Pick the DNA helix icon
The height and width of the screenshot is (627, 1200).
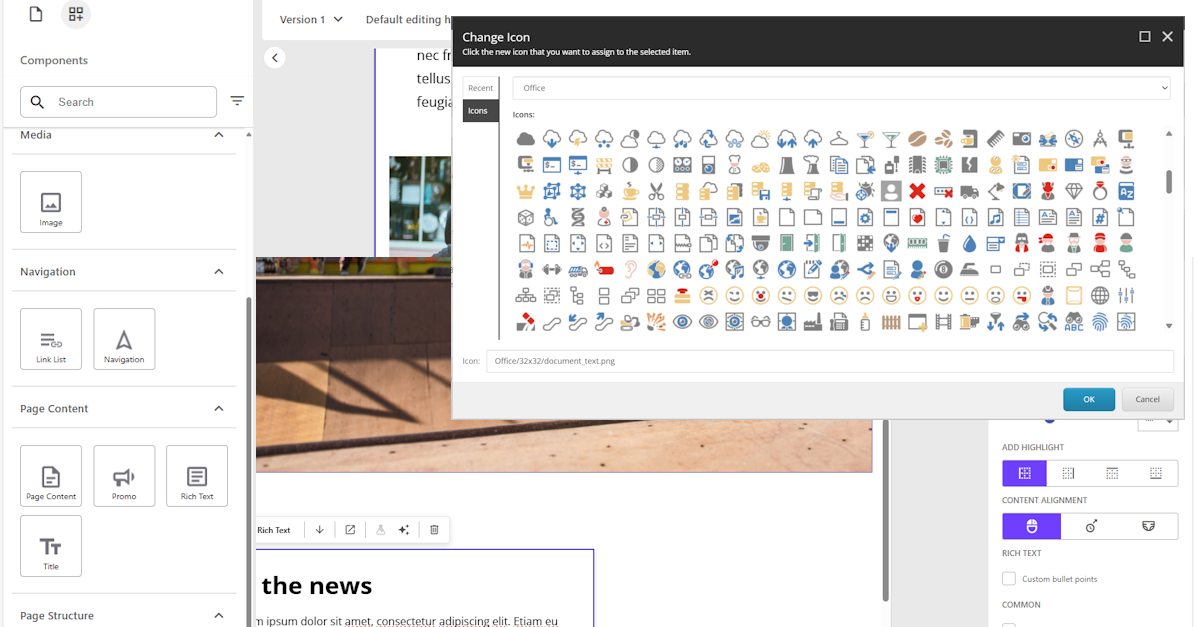coord(577,217)
